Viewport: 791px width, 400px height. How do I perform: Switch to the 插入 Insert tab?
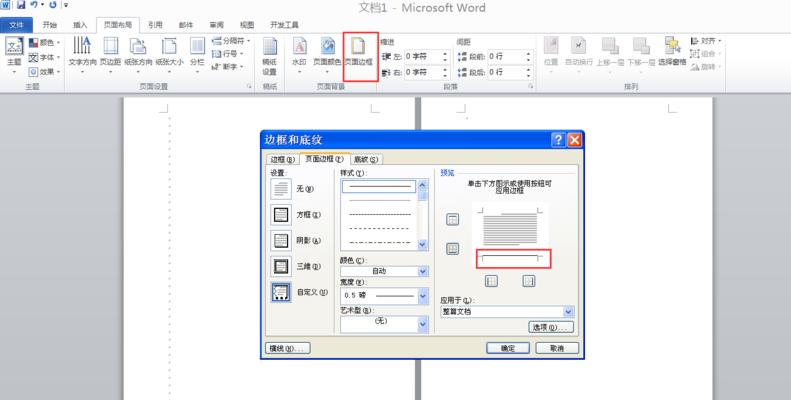pos(80,25)
